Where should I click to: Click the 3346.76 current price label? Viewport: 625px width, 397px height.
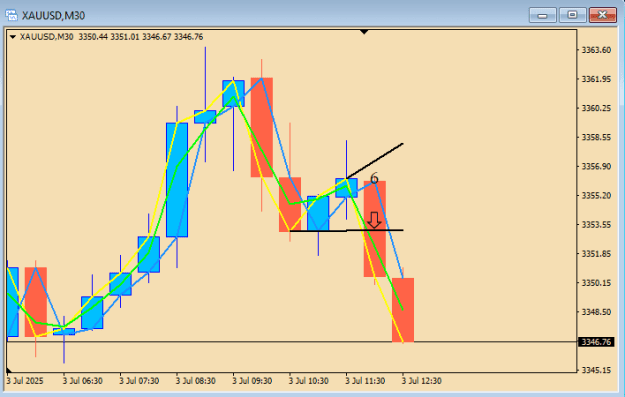(596, 342)
